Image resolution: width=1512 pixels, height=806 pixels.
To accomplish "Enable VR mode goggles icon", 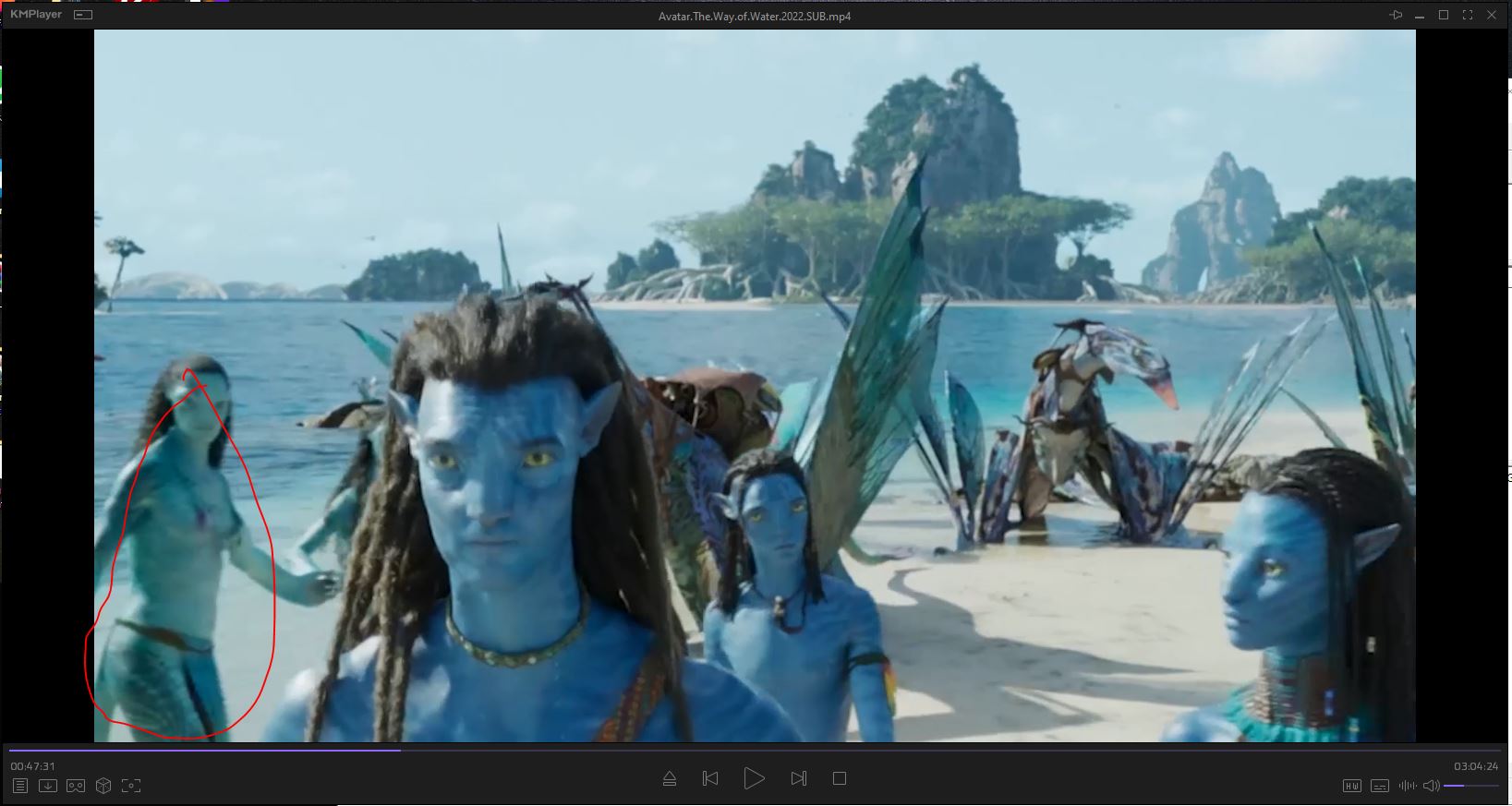I will click(76, 786).
